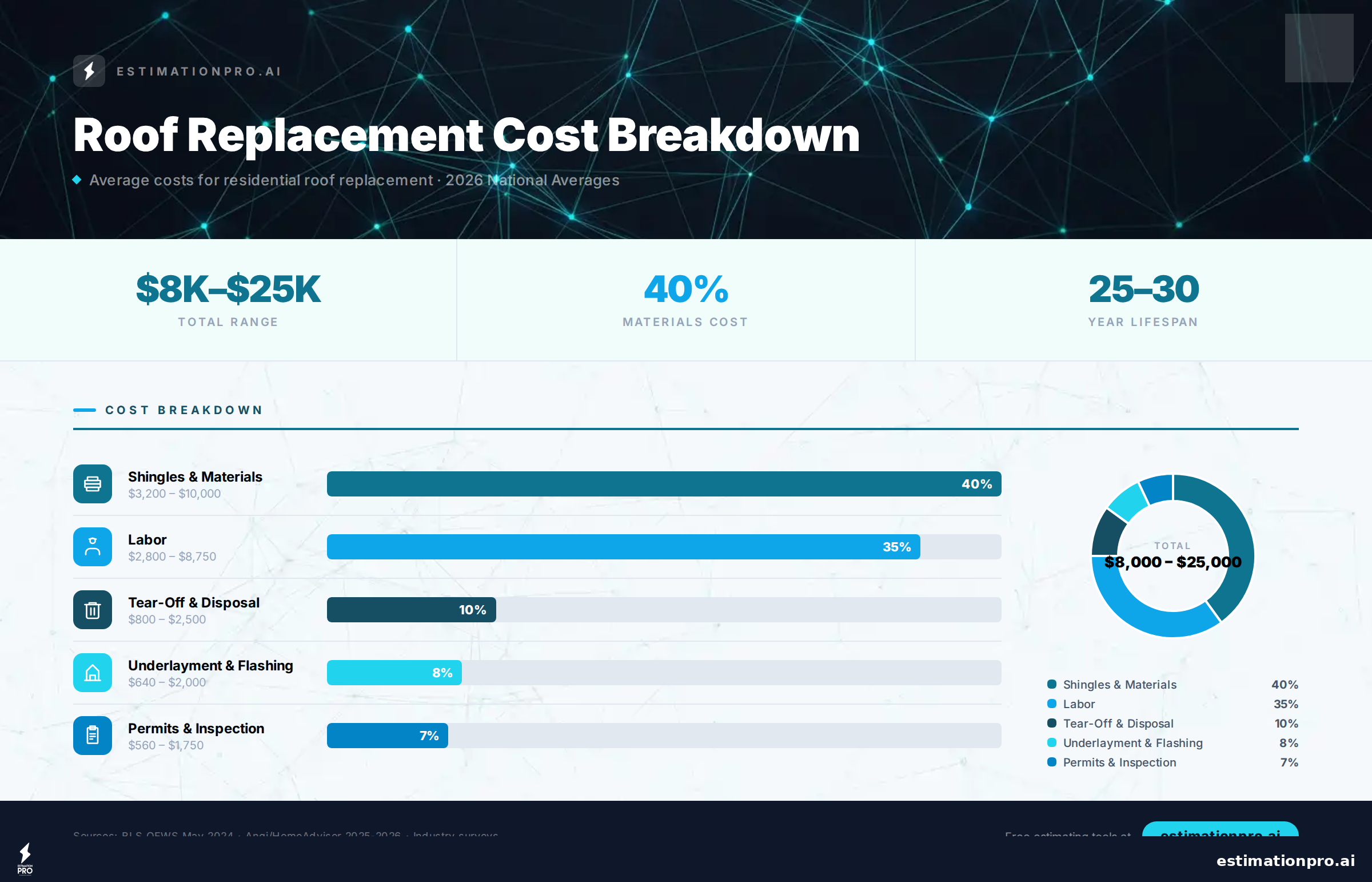Expand the COST BREAKDOWN section

point(183,410)
